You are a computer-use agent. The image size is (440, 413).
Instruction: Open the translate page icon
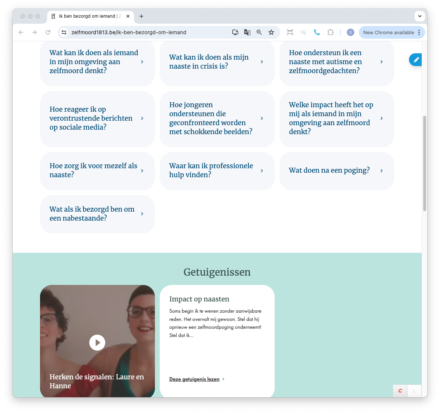pyautogui.click(x=247, y=32)
